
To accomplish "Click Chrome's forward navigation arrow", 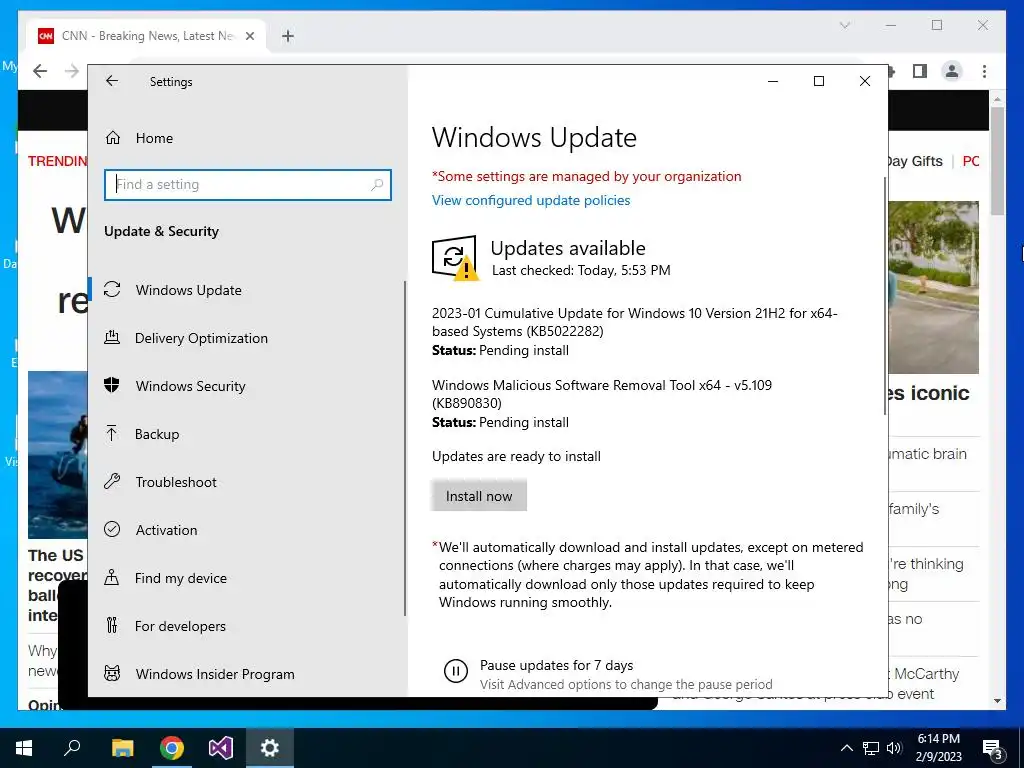I will (72, 71).
